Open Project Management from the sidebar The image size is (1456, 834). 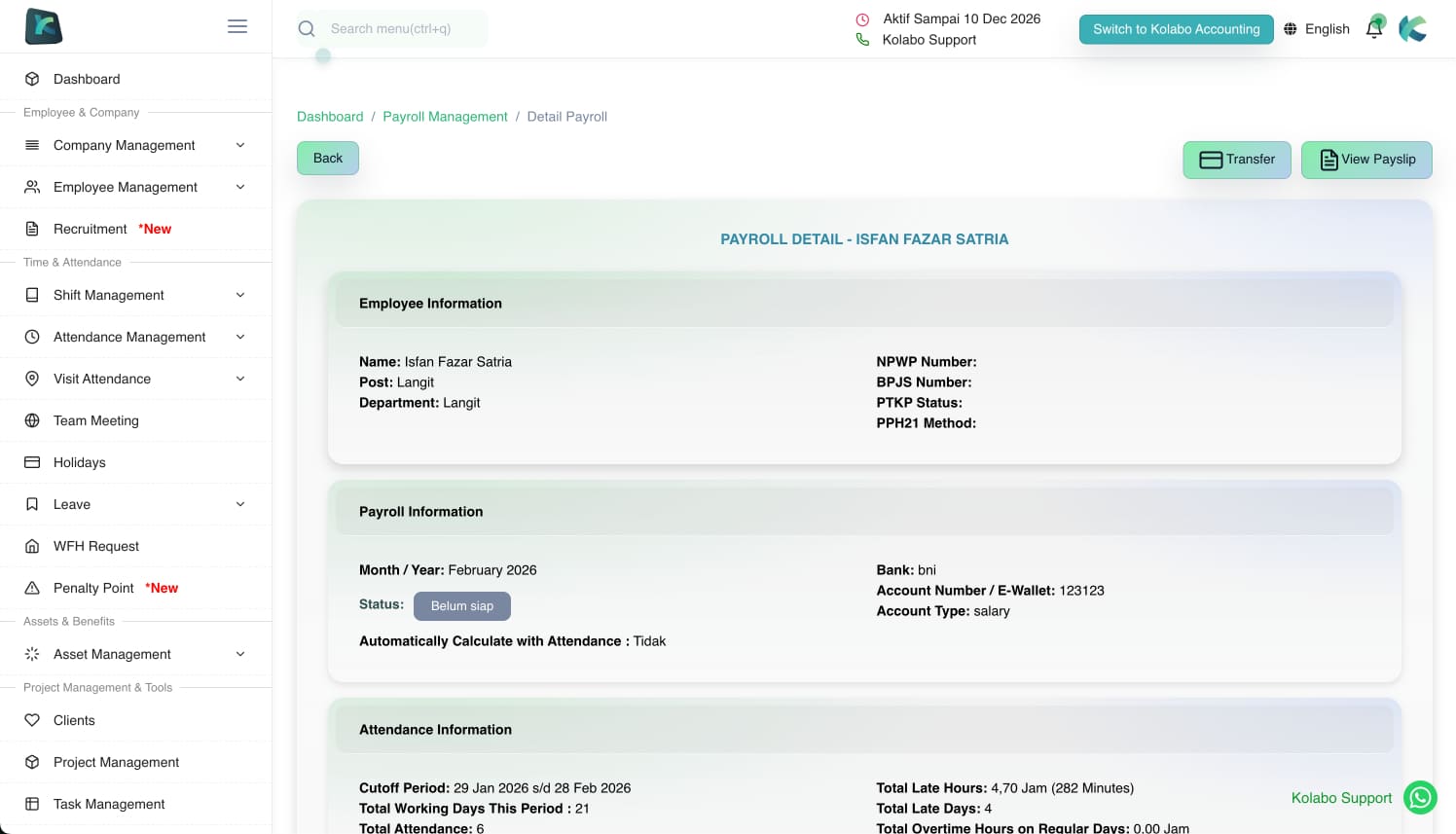pos(116,762)
